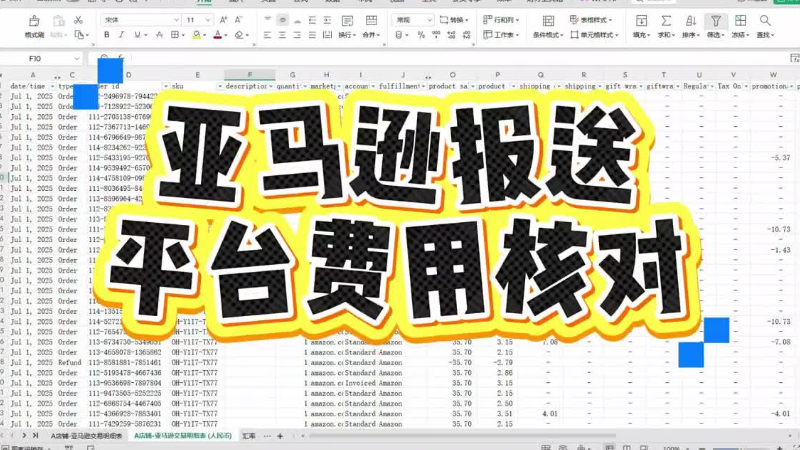The image size is (800, 450).
Task: Click the fill color highlight swatch
Action: click(195, 35)
